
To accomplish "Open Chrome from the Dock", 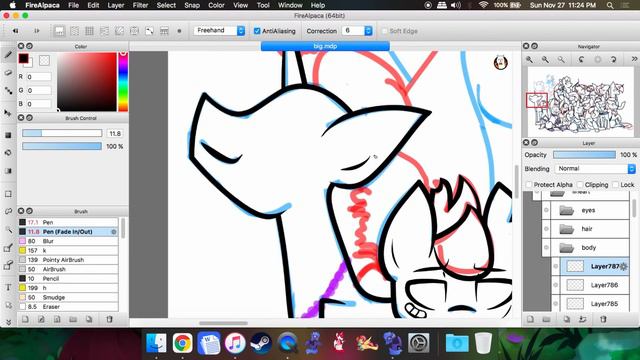I will click(182, 343).
